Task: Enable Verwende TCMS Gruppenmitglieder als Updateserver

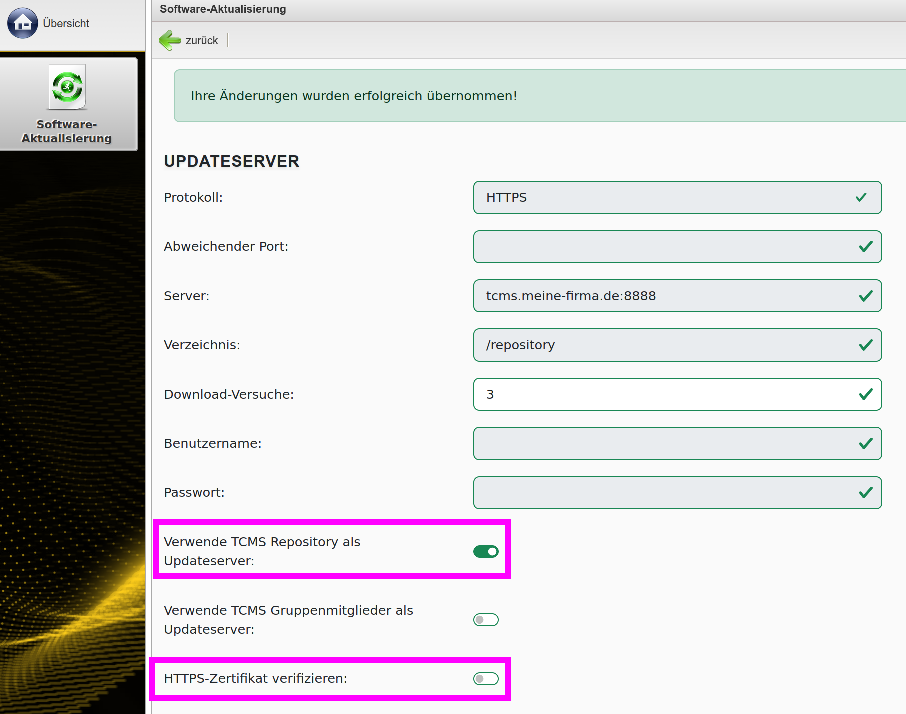Action: pos(485,620)
